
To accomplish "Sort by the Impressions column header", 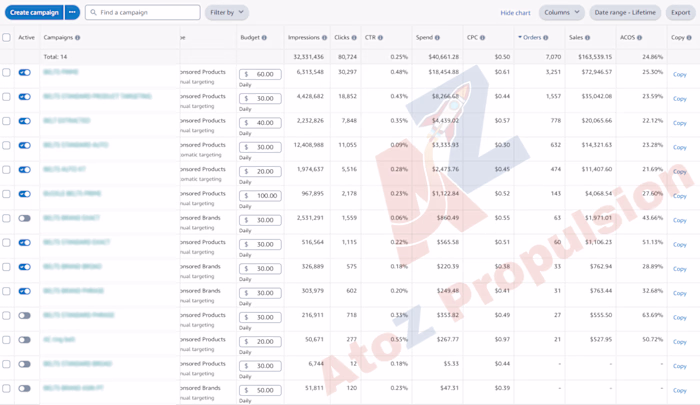I will [304, 38].
